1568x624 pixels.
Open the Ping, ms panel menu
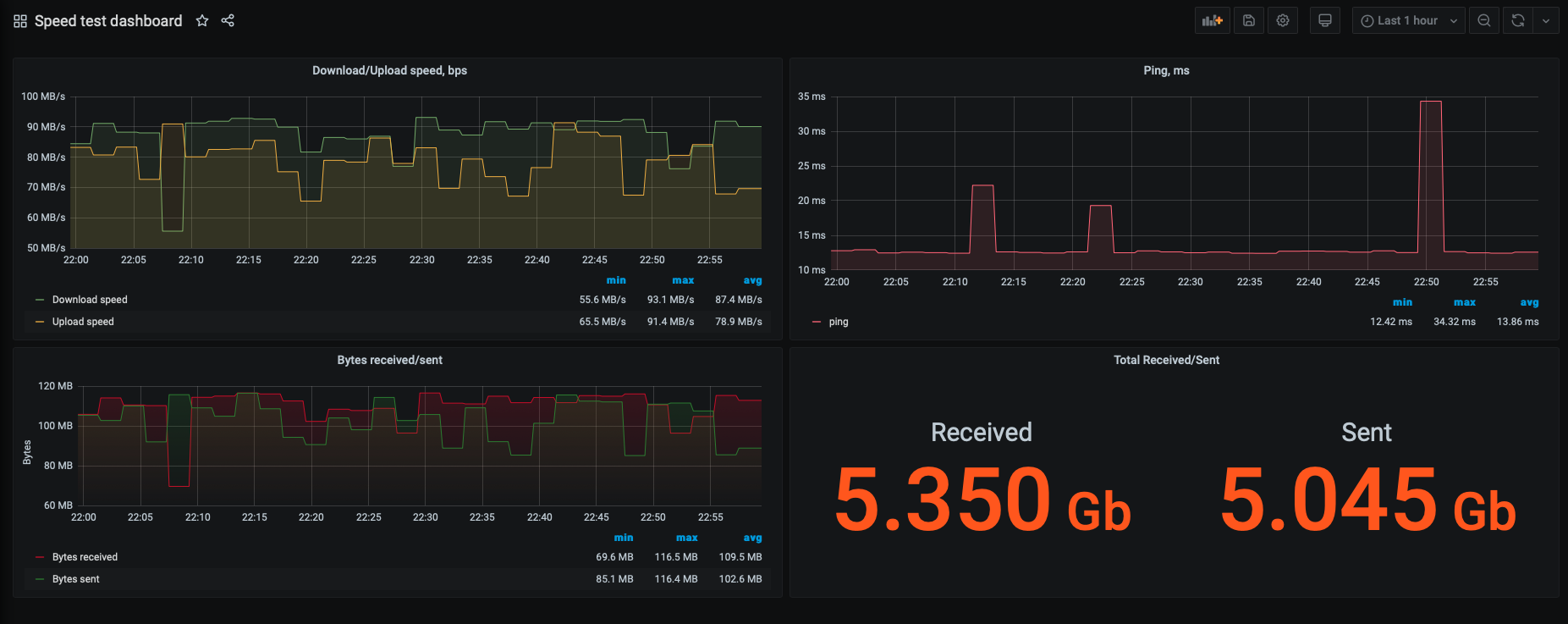click(1166, 70)
